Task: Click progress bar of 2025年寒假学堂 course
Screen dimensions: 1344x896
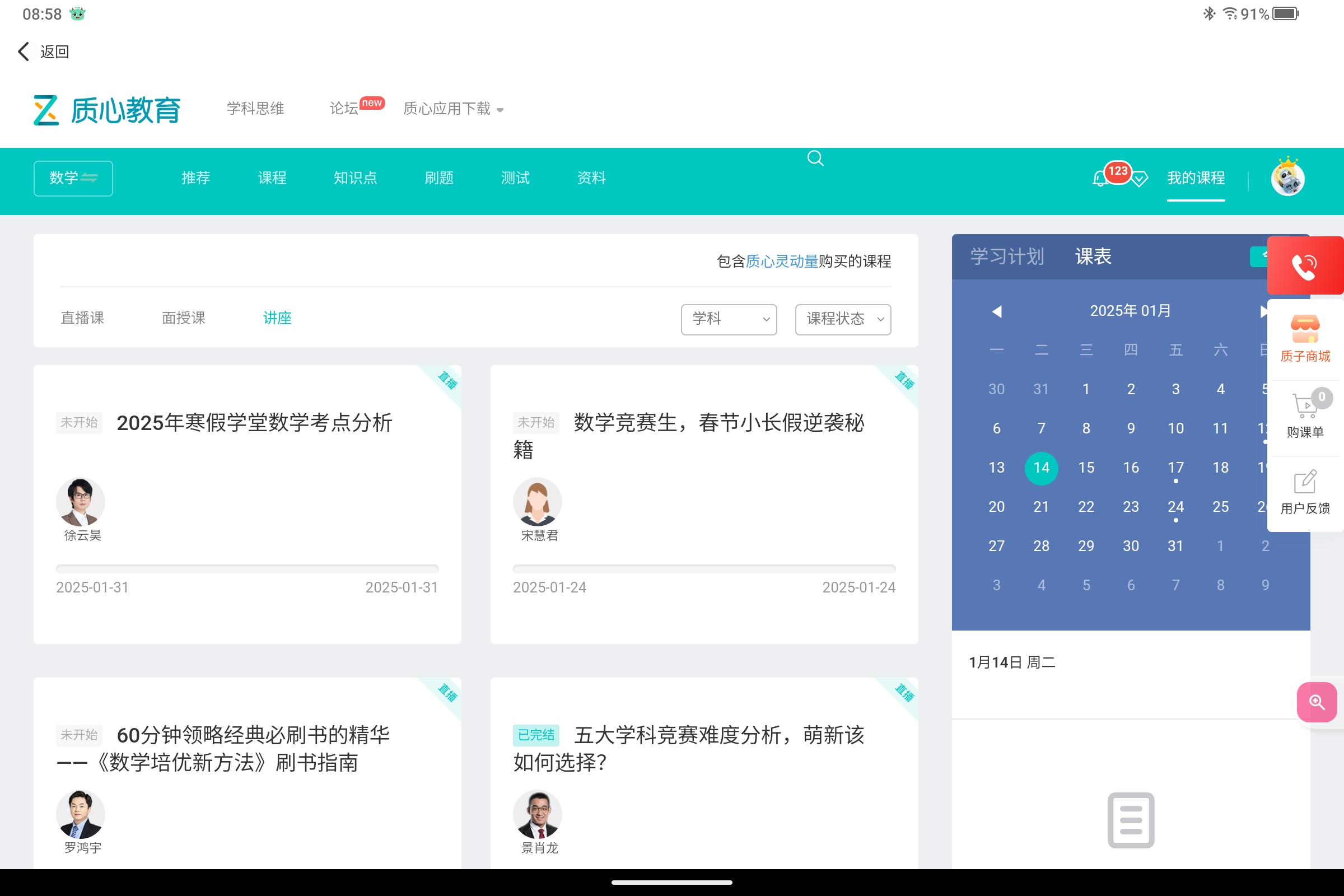Action: 248,568
